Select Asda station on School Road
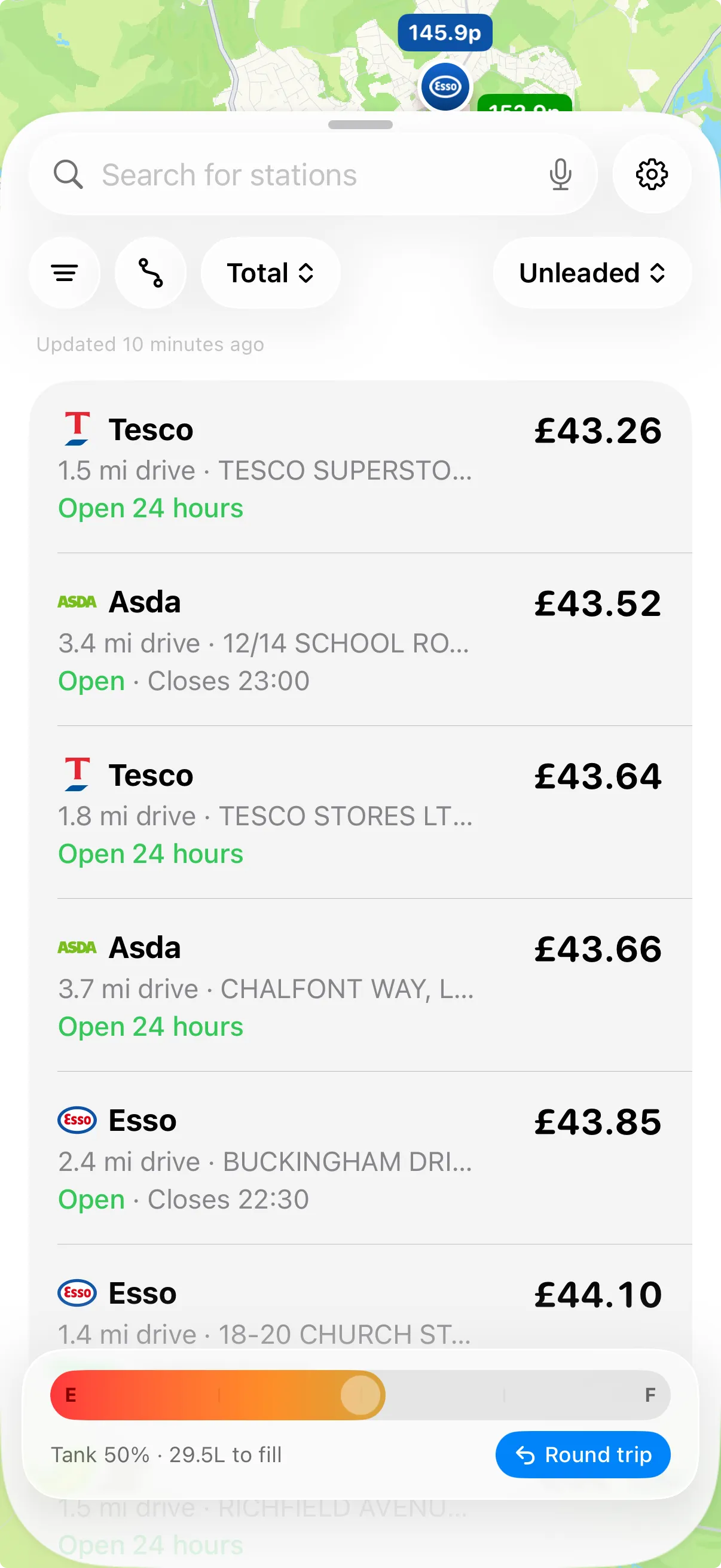This screenshot has width=721, height=1568. point(360,640)
